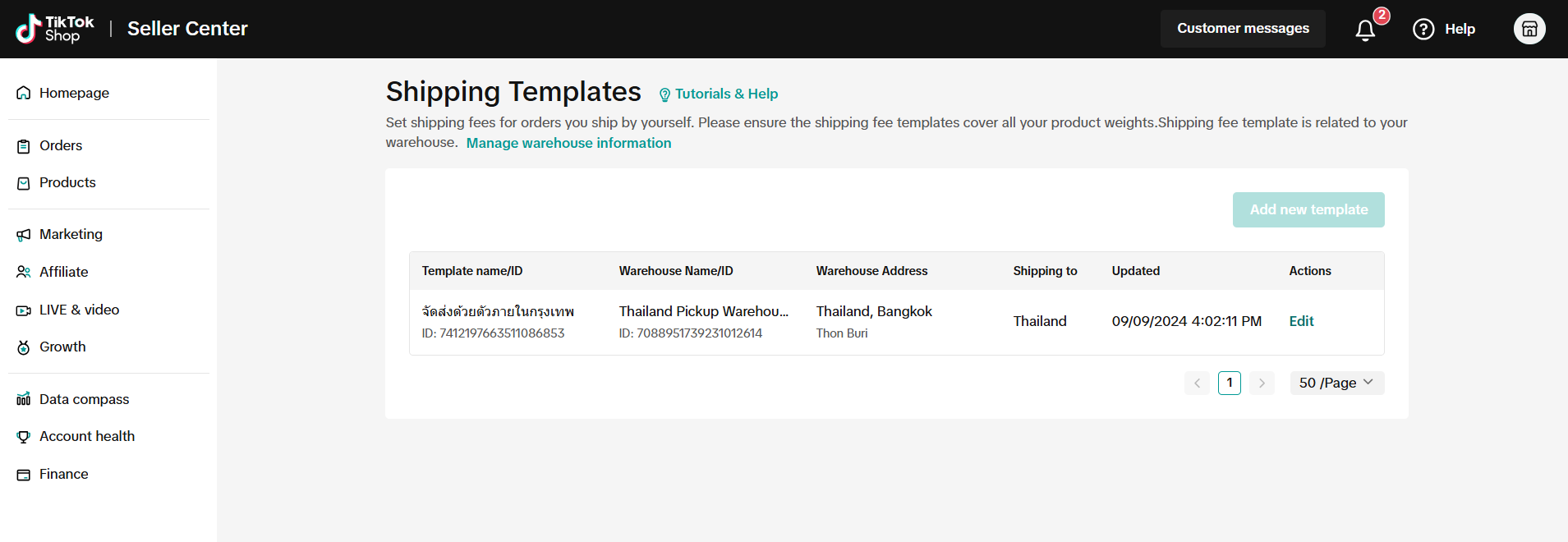This screenshot has height=542, width=1568.
Task: Edit the Thailand shipping template
Action: click(1301, 321)
